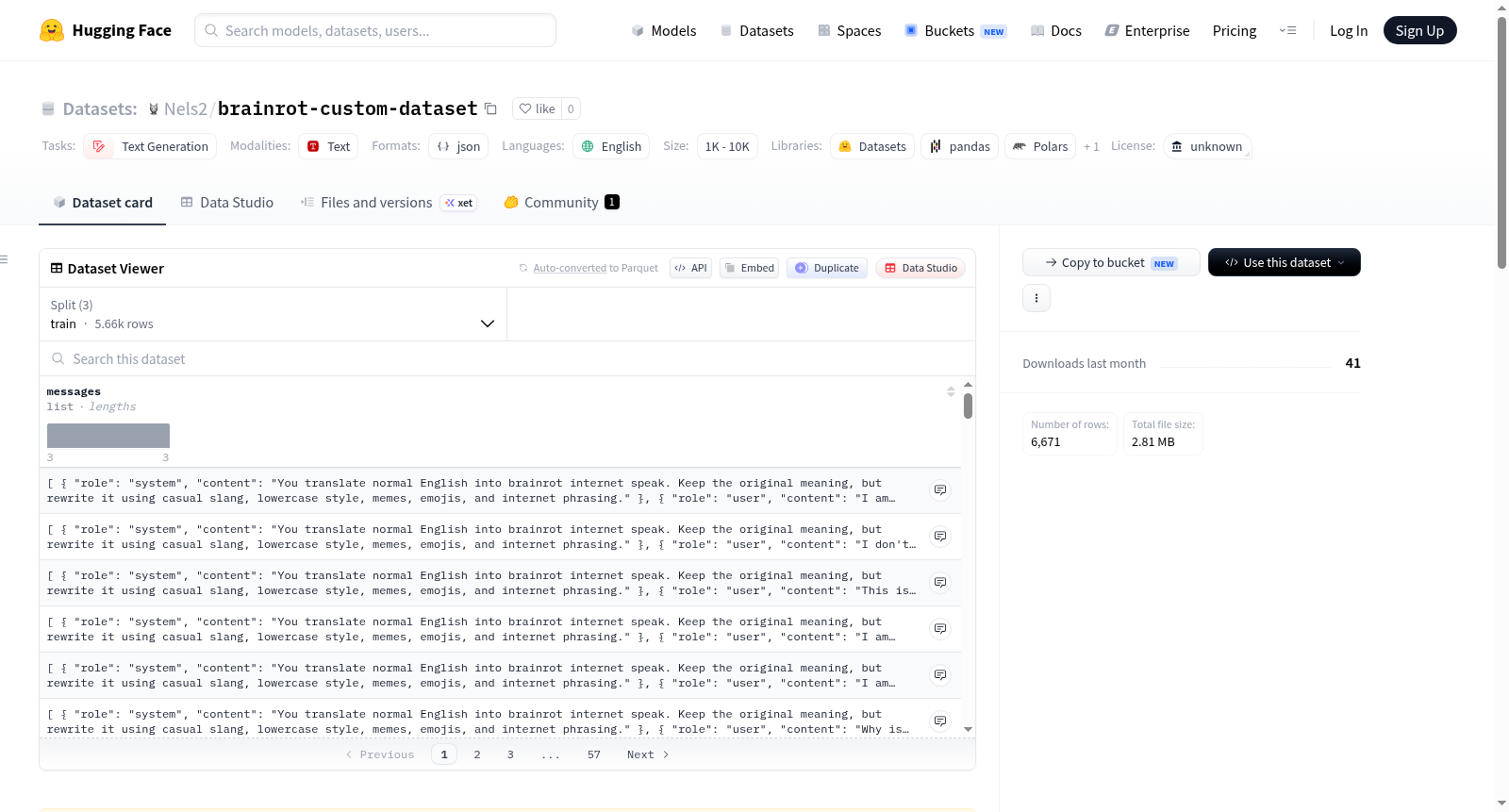Click the Log In link
The width and height of the screenshot is (1509, 812).
pyautogui.click(x=1349, y=30)
